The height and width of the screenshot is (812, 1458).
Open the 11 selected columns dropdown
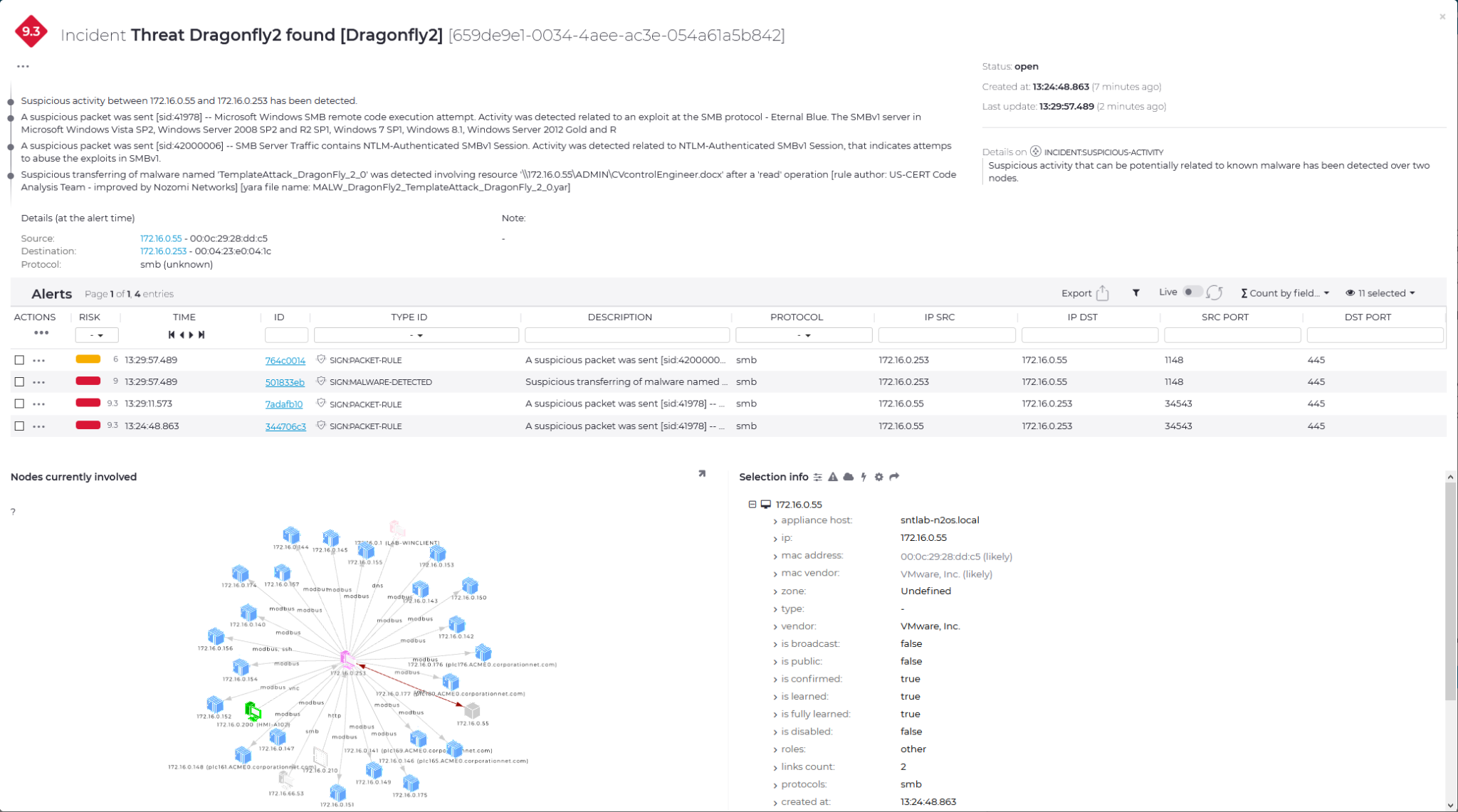tap(1380, 293)
